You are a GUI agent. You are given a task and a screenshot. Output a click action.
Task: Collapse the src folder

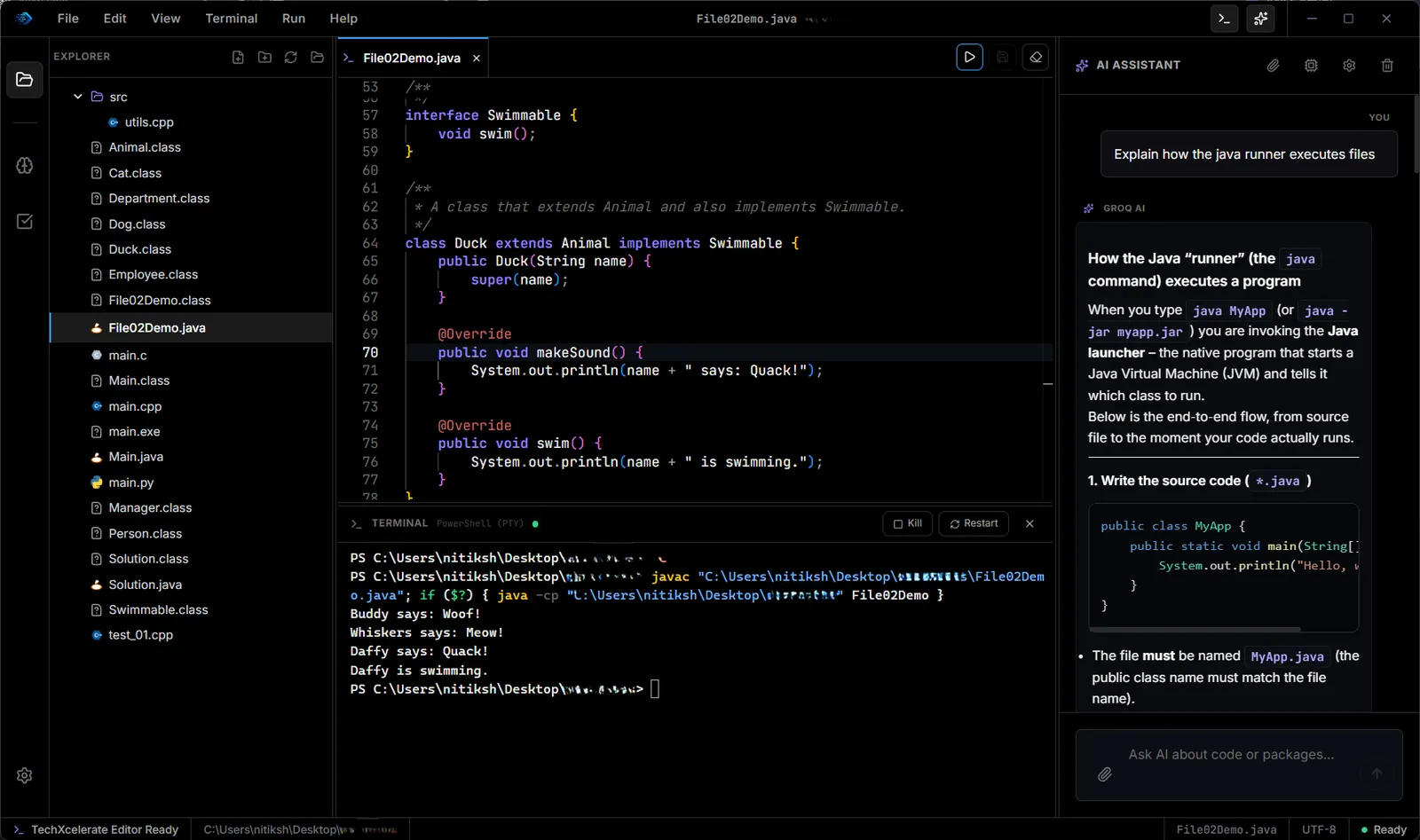click(x=78, y=97)
